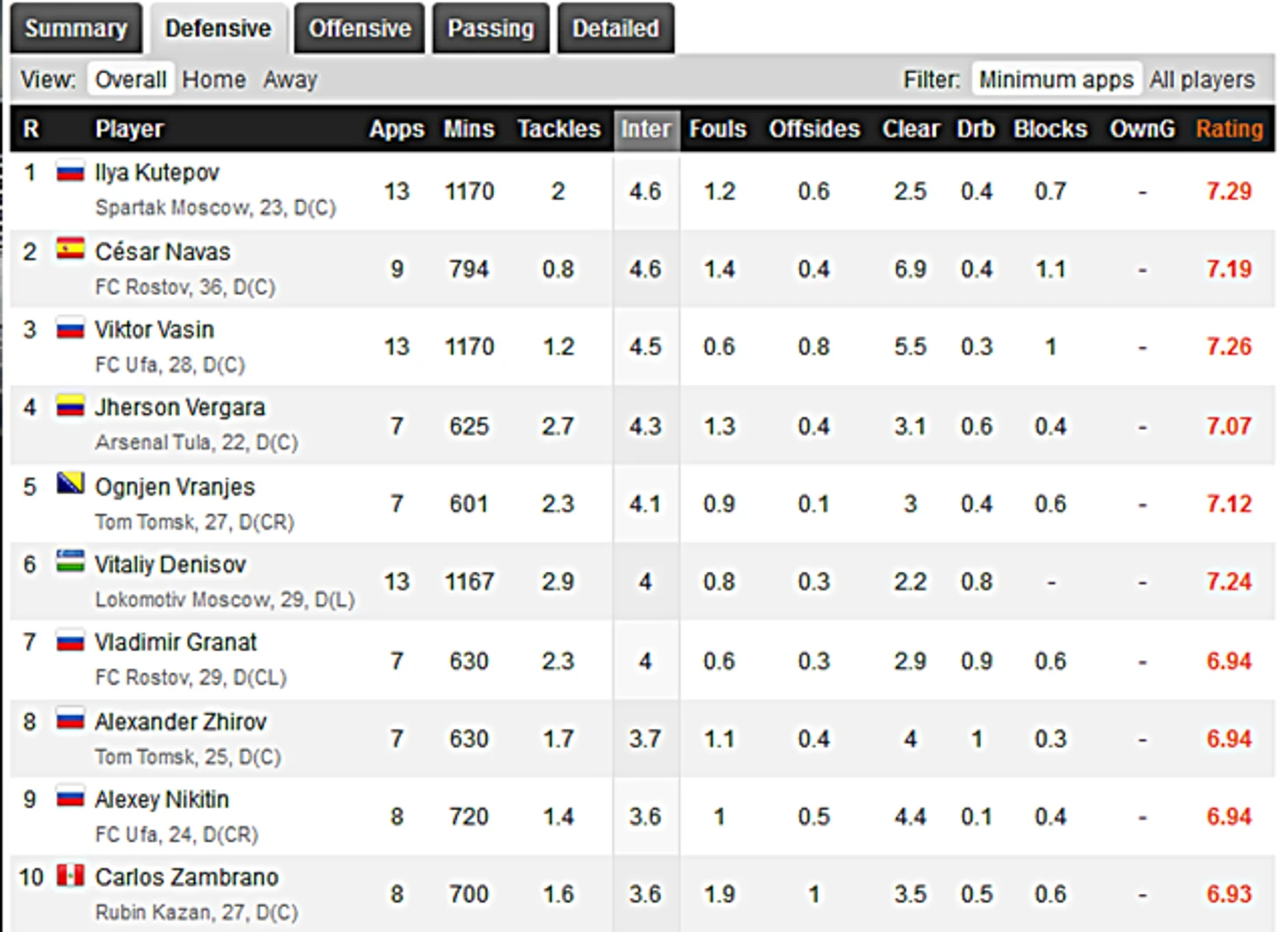Switch view to Away
This screenshot has width=1288, height=932.
click(289, 79)
